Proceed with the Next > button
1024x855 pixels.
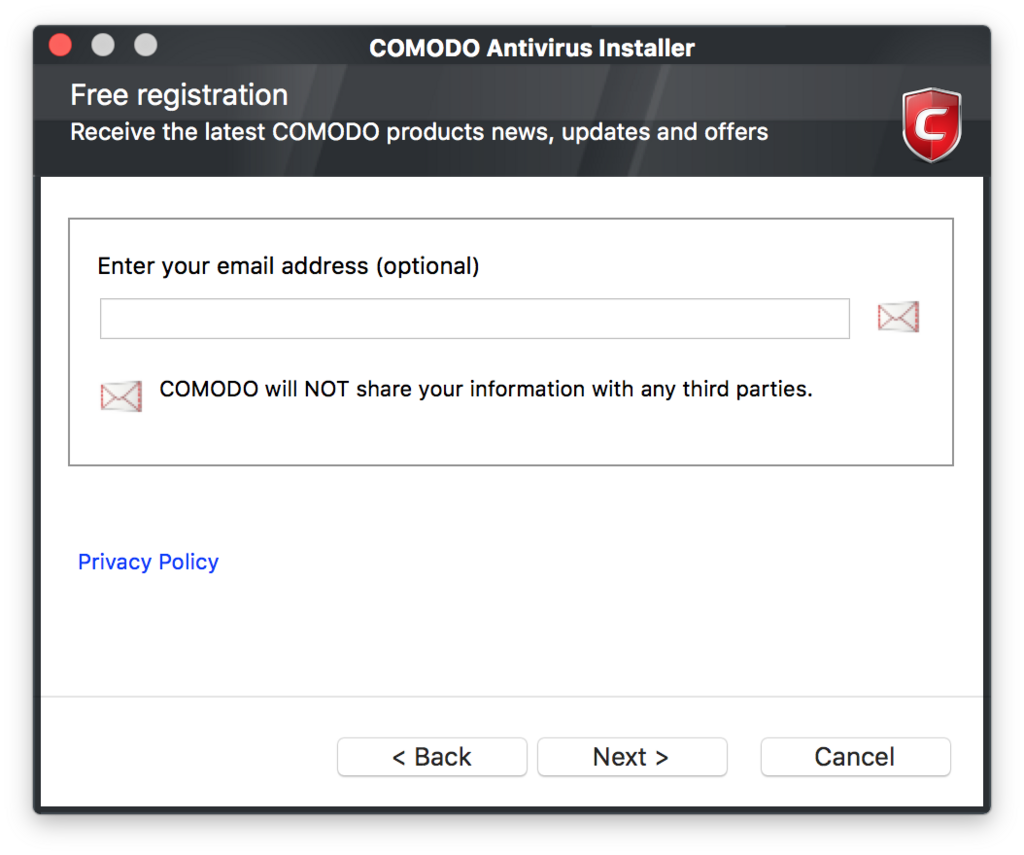click(632, 757)
